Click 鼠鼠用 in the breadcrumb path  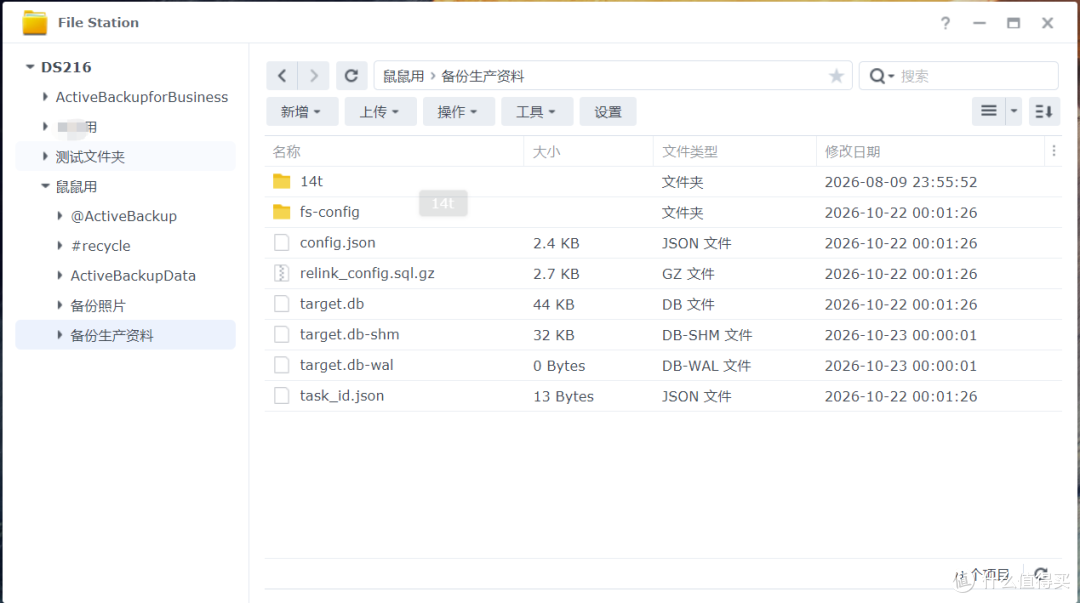(404, 76)
